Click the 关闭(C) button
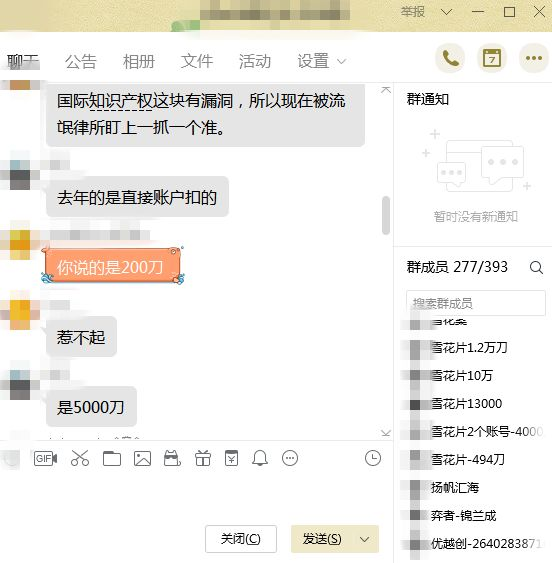 tap(241, 539)
